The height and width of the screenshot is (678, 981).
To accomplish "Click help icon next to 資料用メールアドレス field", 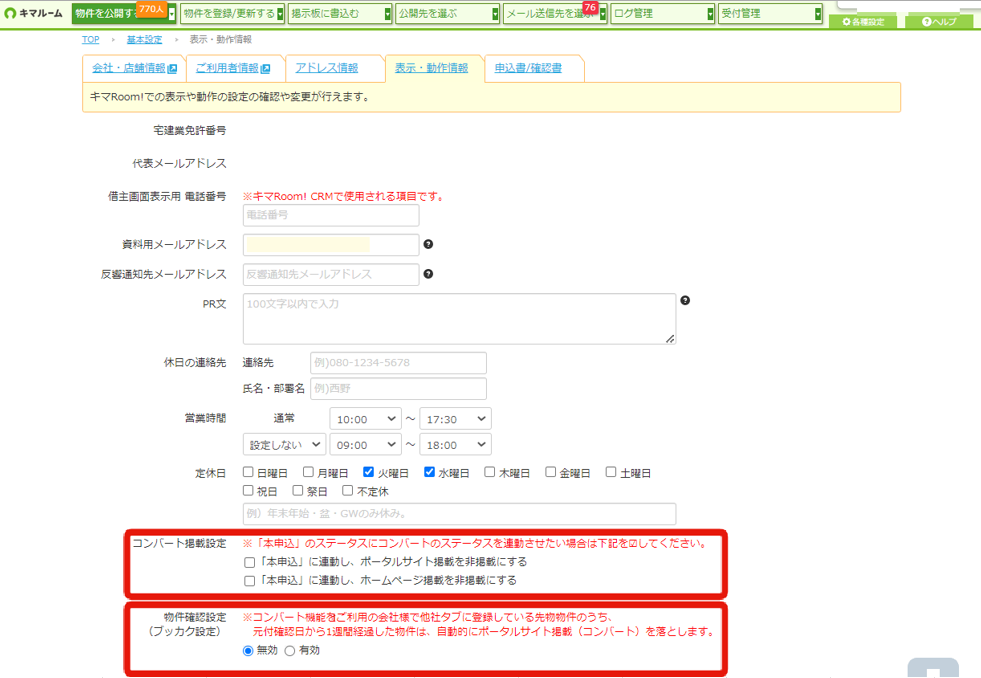I will tap(428, 244).
